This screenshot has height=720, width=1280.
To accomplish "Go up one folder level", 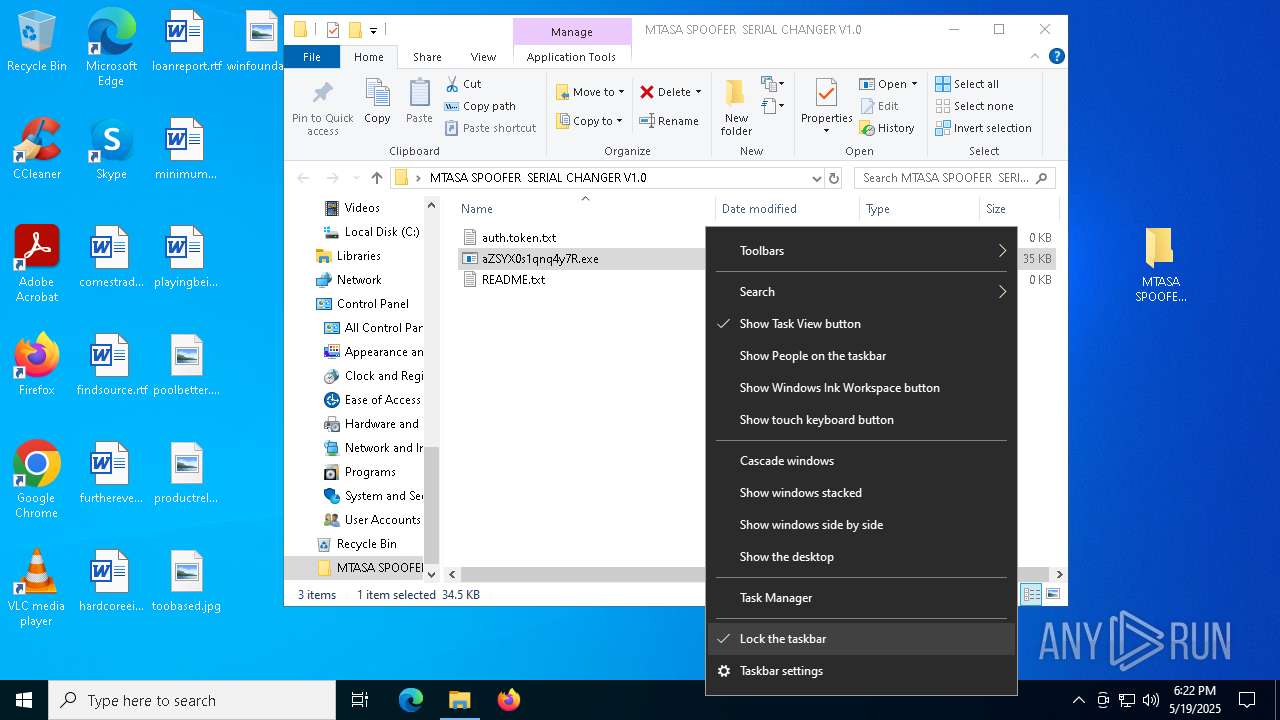I will coord(376,178).
